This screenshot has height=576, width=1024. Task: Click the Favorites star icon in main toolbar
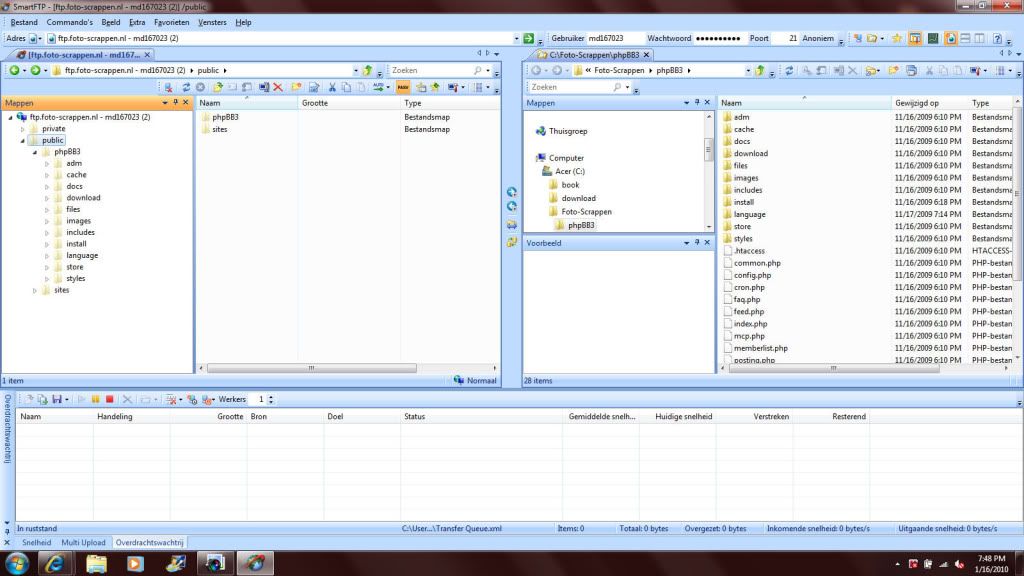[897, 39]
